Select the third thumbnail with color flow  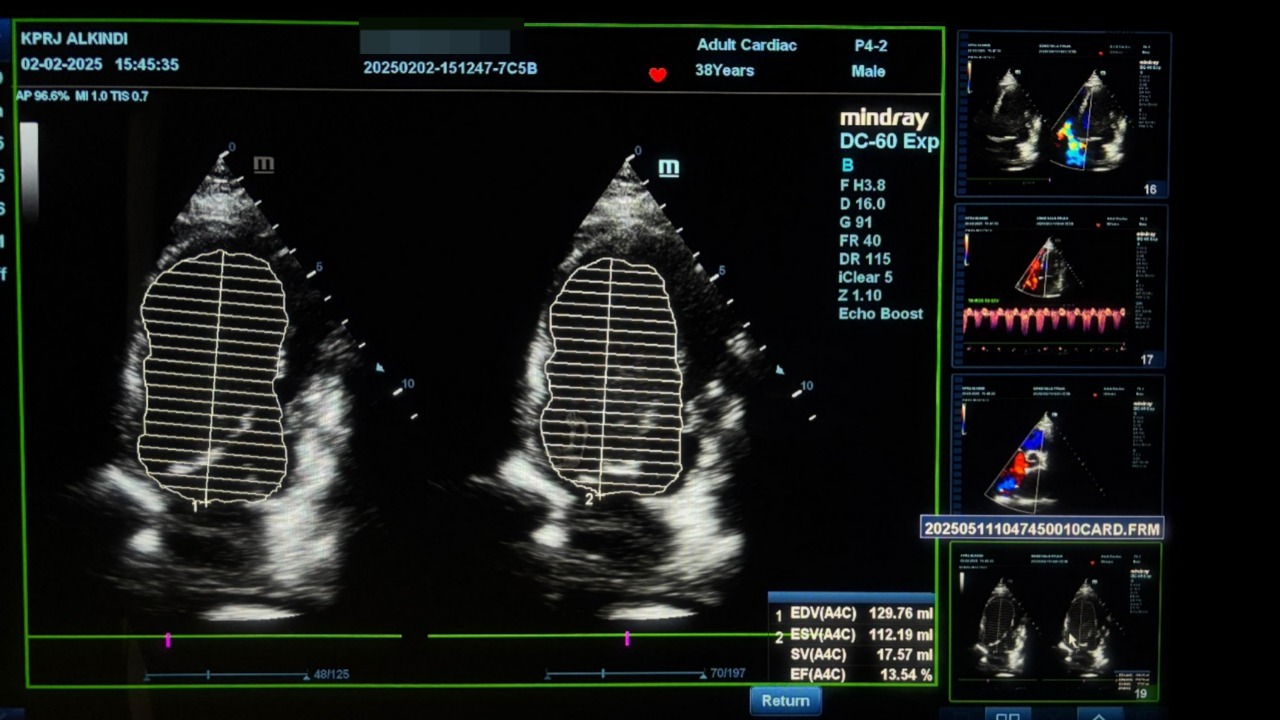[1057, 445]
